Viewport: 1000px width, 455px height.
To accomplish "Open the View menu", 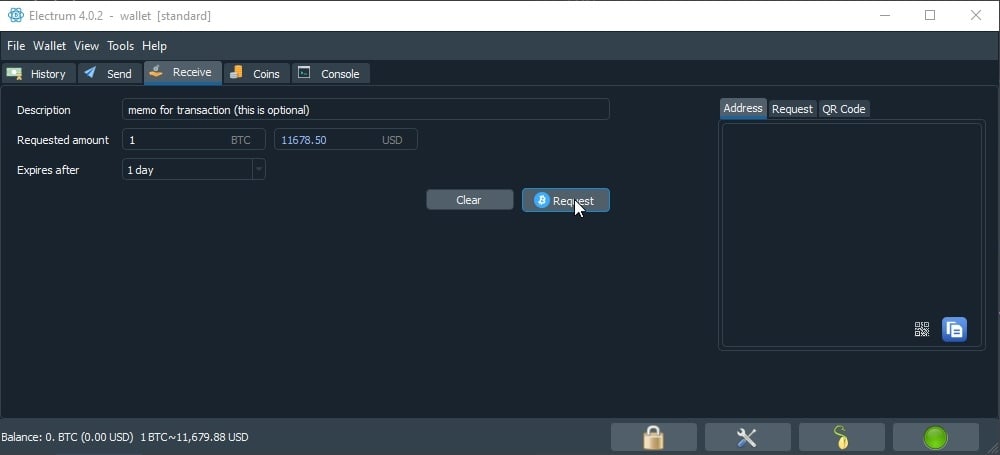I will [86, 46].
